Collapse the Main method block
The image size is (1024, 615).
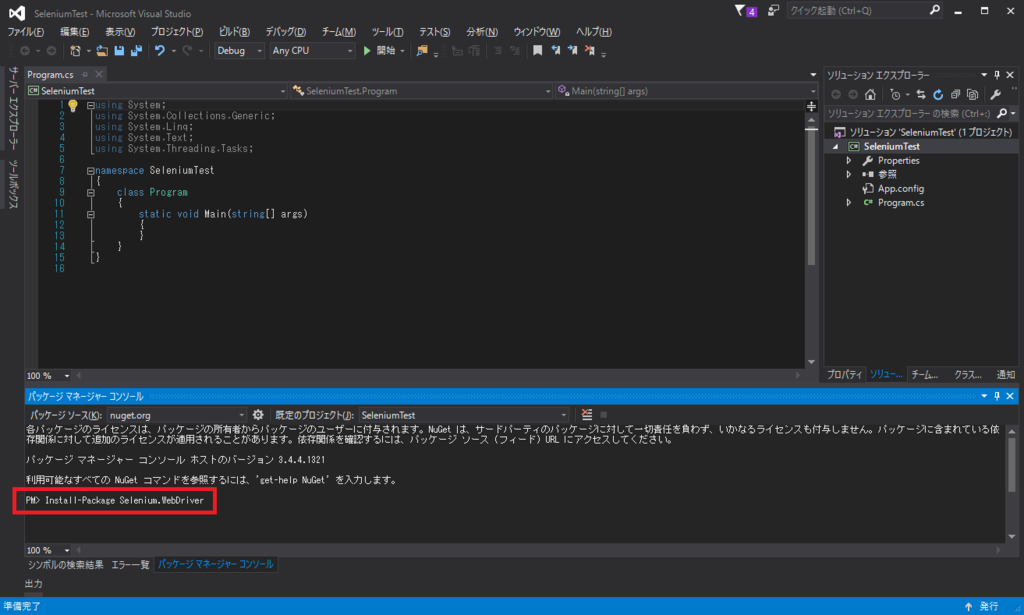point(91,214)
